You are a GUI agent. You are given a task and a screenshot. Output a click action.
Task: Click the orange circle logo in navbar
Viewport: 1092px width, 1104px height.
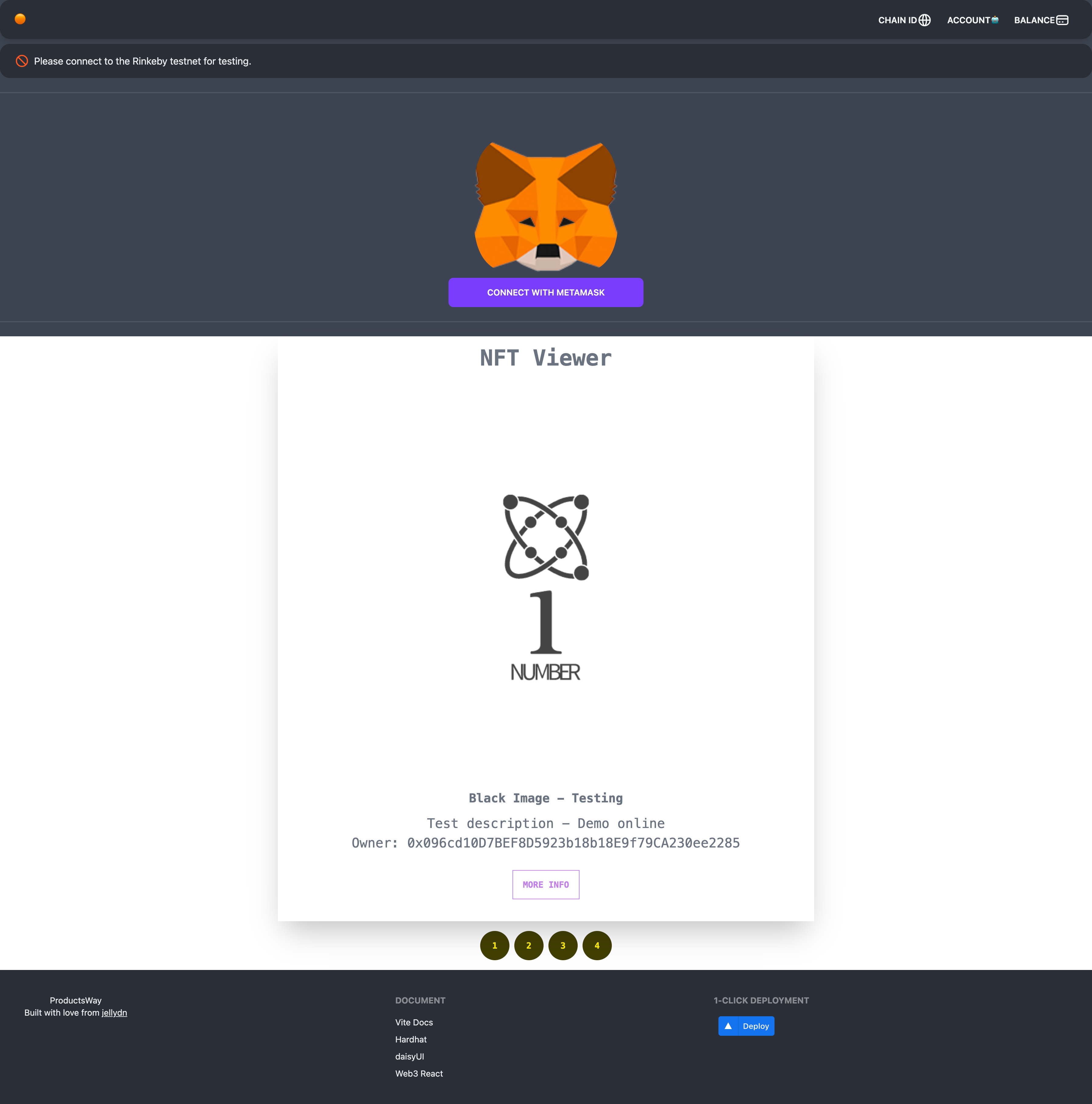click(x=20, y=19)
